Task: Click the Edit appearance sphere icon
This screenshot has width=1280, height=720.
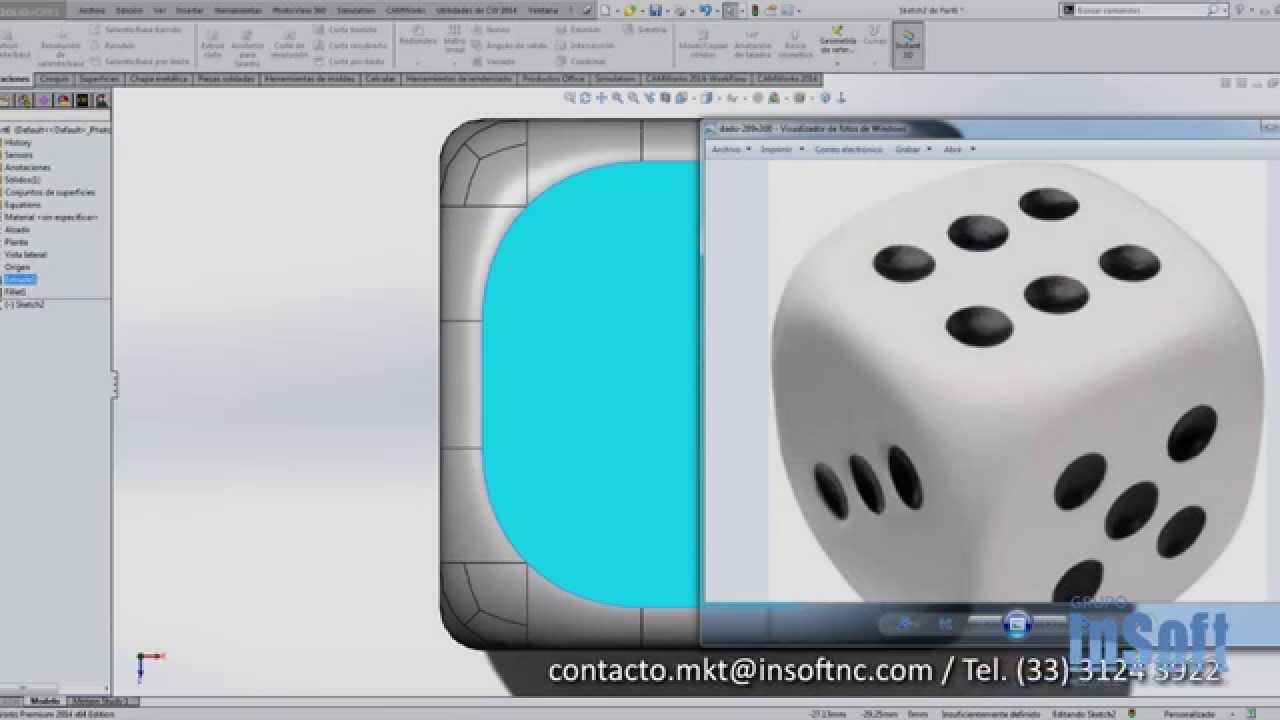Action: click(x=759, y=98)
